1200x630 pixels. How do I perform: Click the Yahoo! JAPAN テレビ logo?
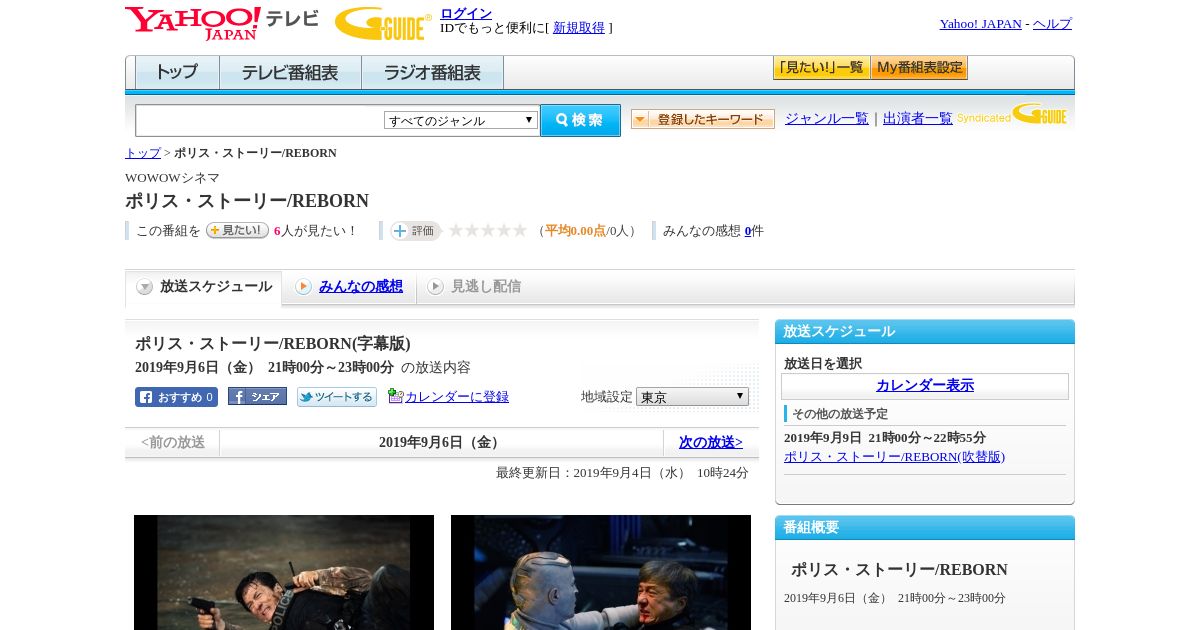pos(222,22)
